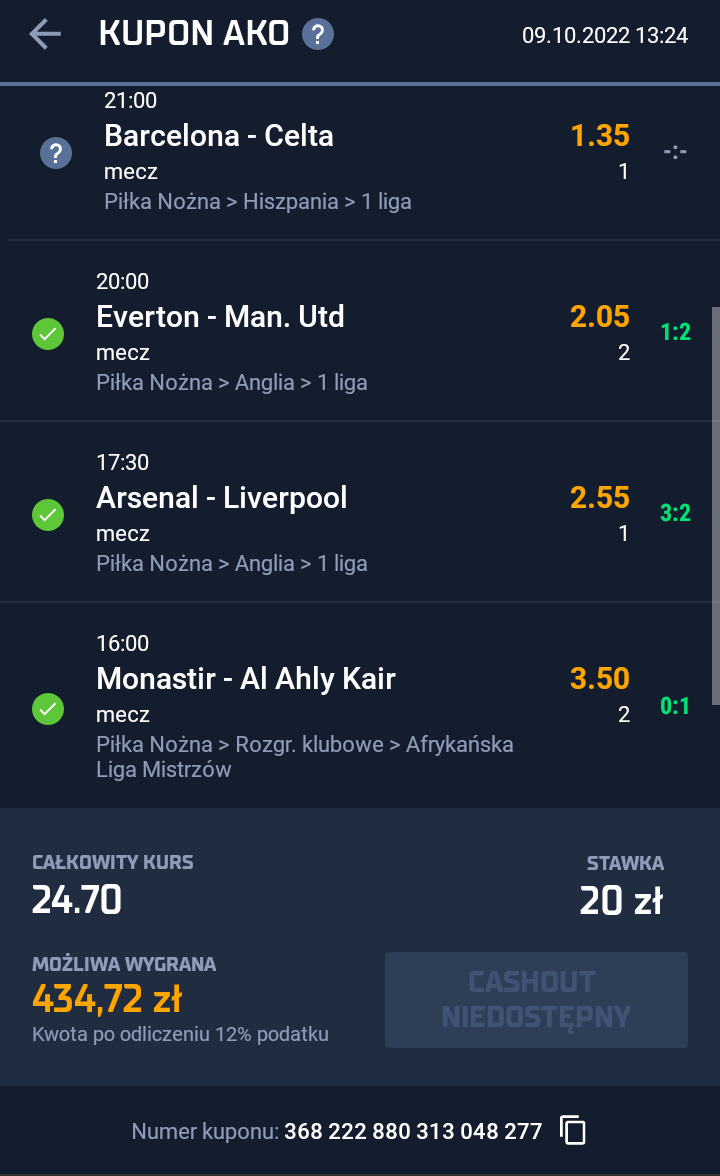Tap the coupon number 368 222 880 313 048 277
This screenshot has height=1176, width=720.
pos(413,1131)
